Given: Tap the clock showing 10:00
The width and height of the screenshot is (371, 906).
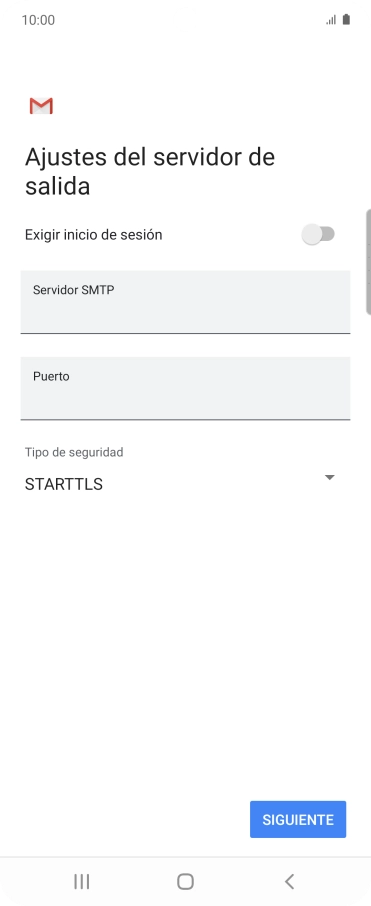Looking at the screenshot, I should [38, 20].
